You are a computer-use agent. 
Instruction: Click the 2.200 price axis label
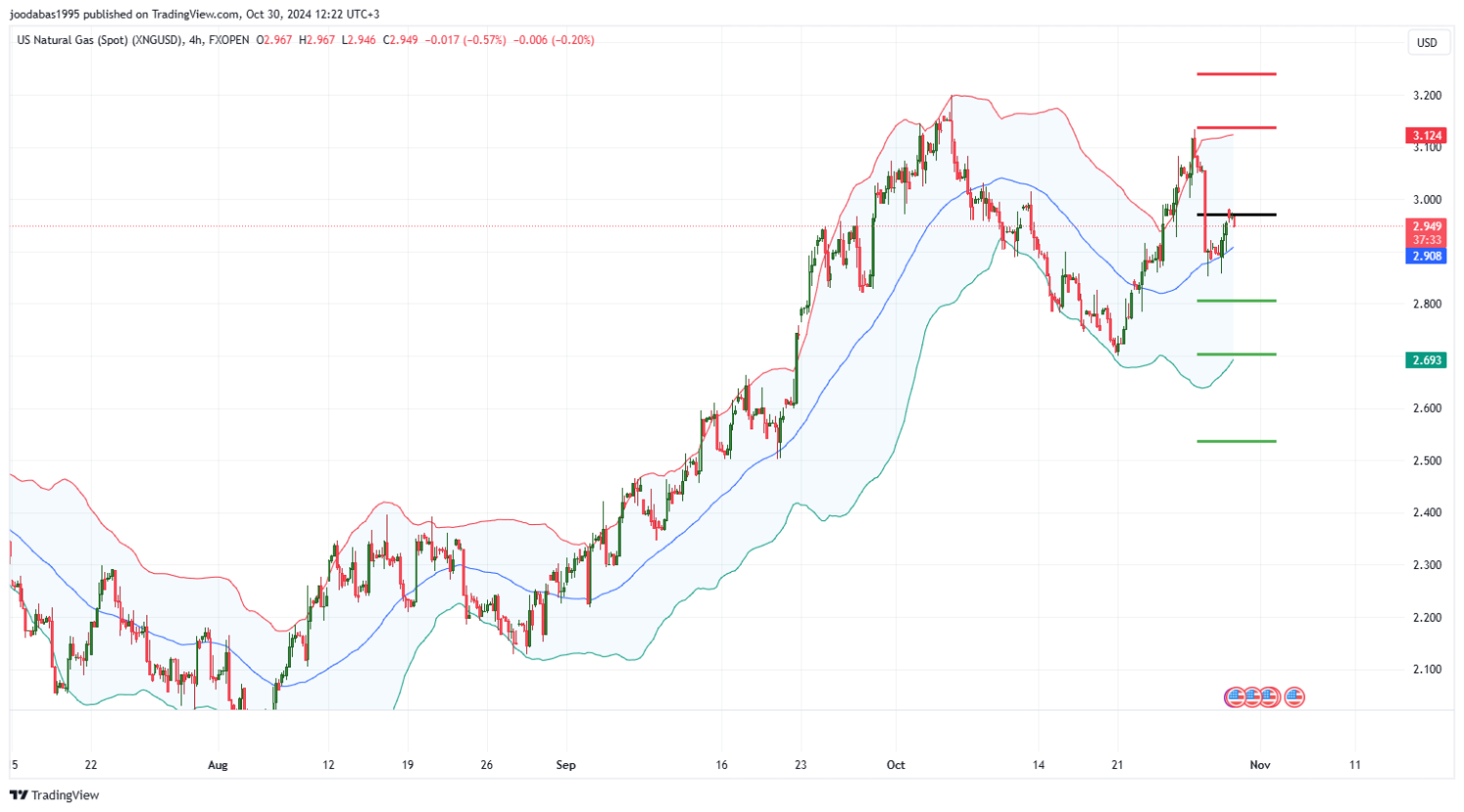coord(1426,618)
